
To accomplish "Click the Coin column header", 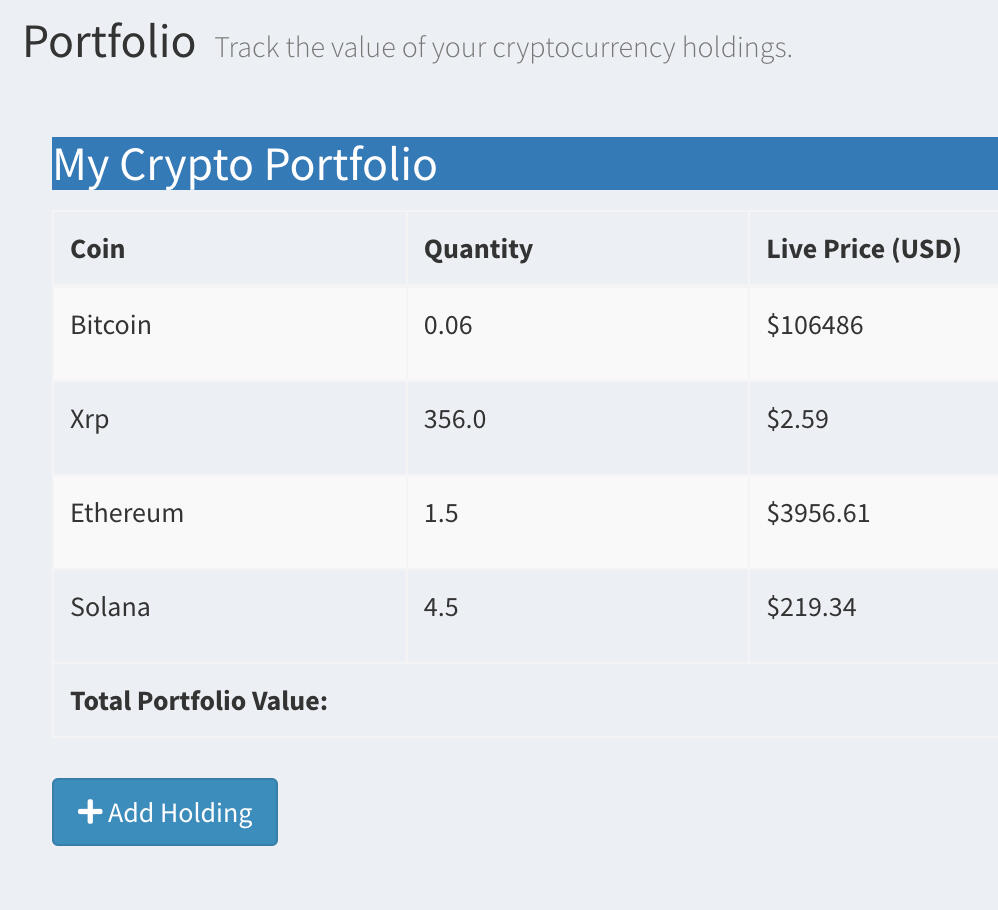I will click(x=98, y=248).
